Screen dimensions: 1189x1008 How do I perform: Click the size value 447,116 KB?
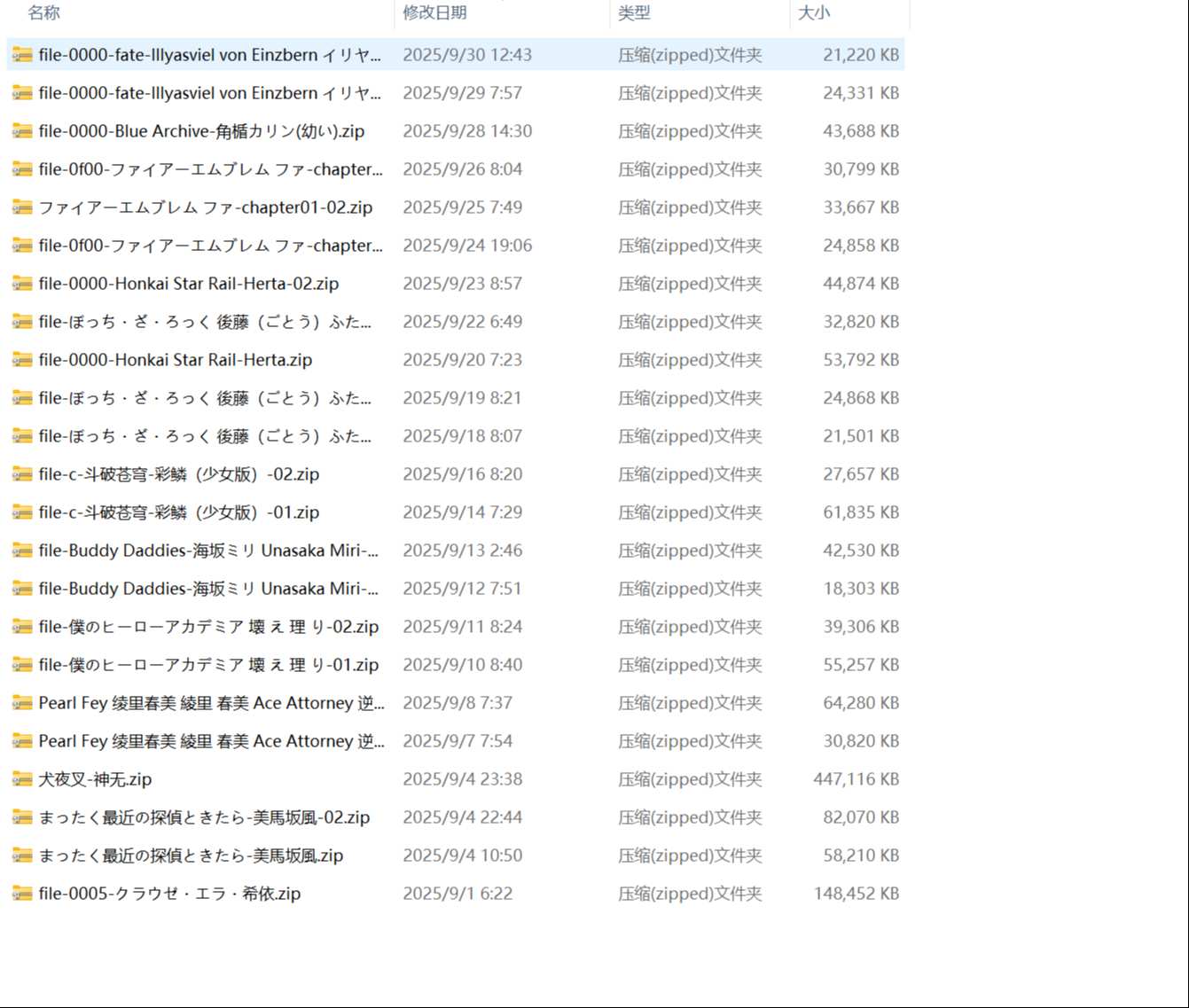pos(857,779)
